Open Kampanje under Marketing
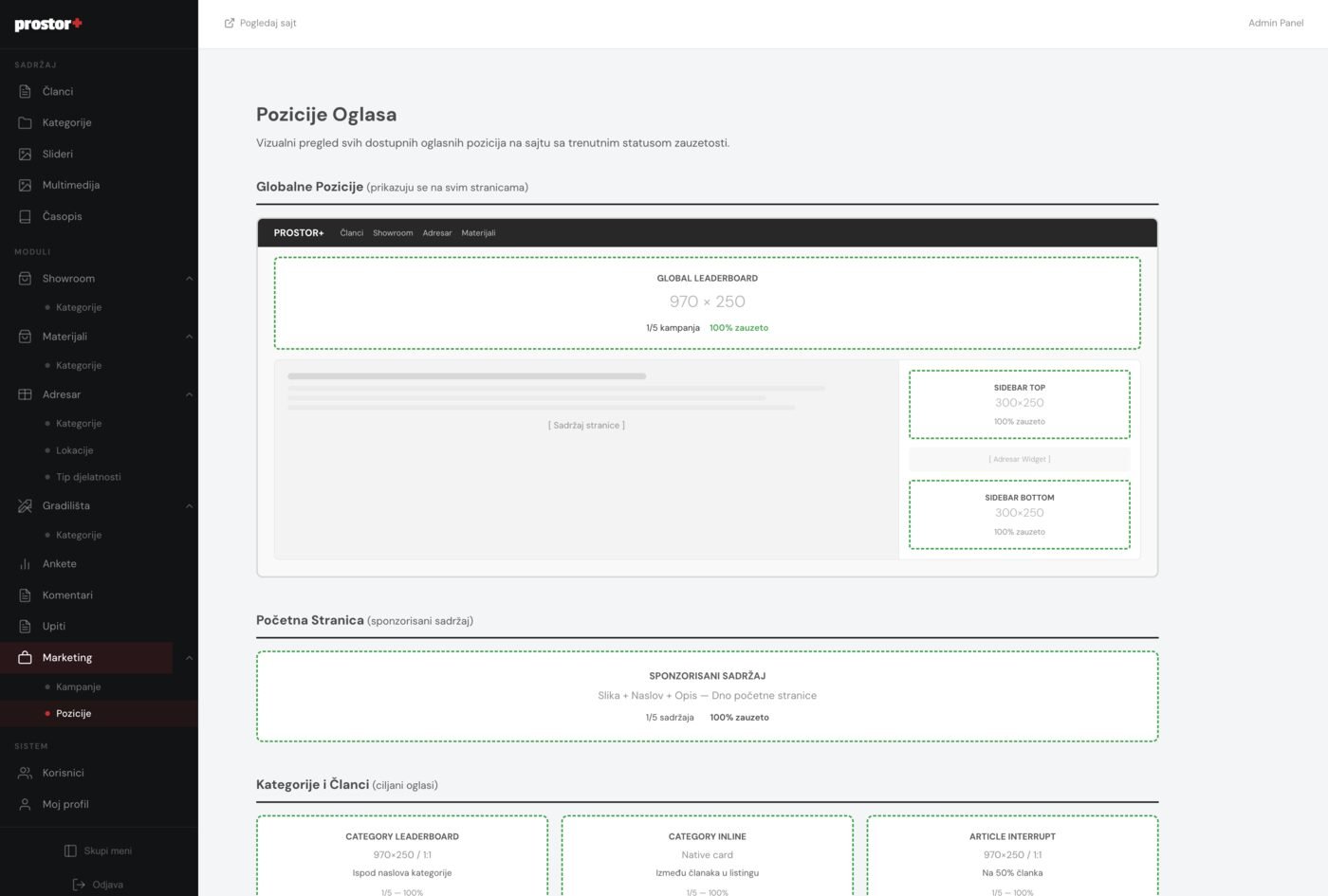 (78, 686)
